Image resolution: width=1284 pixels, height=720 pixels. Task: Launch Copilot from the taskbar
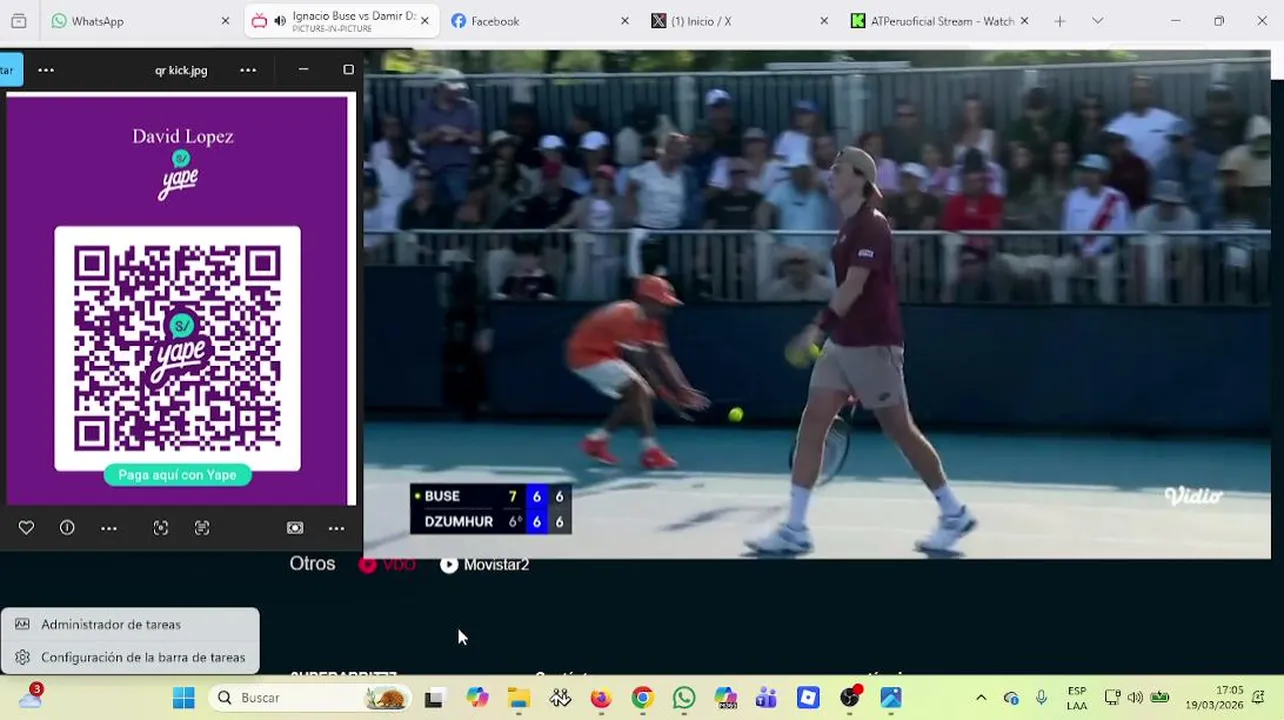[x=477, y=698]
